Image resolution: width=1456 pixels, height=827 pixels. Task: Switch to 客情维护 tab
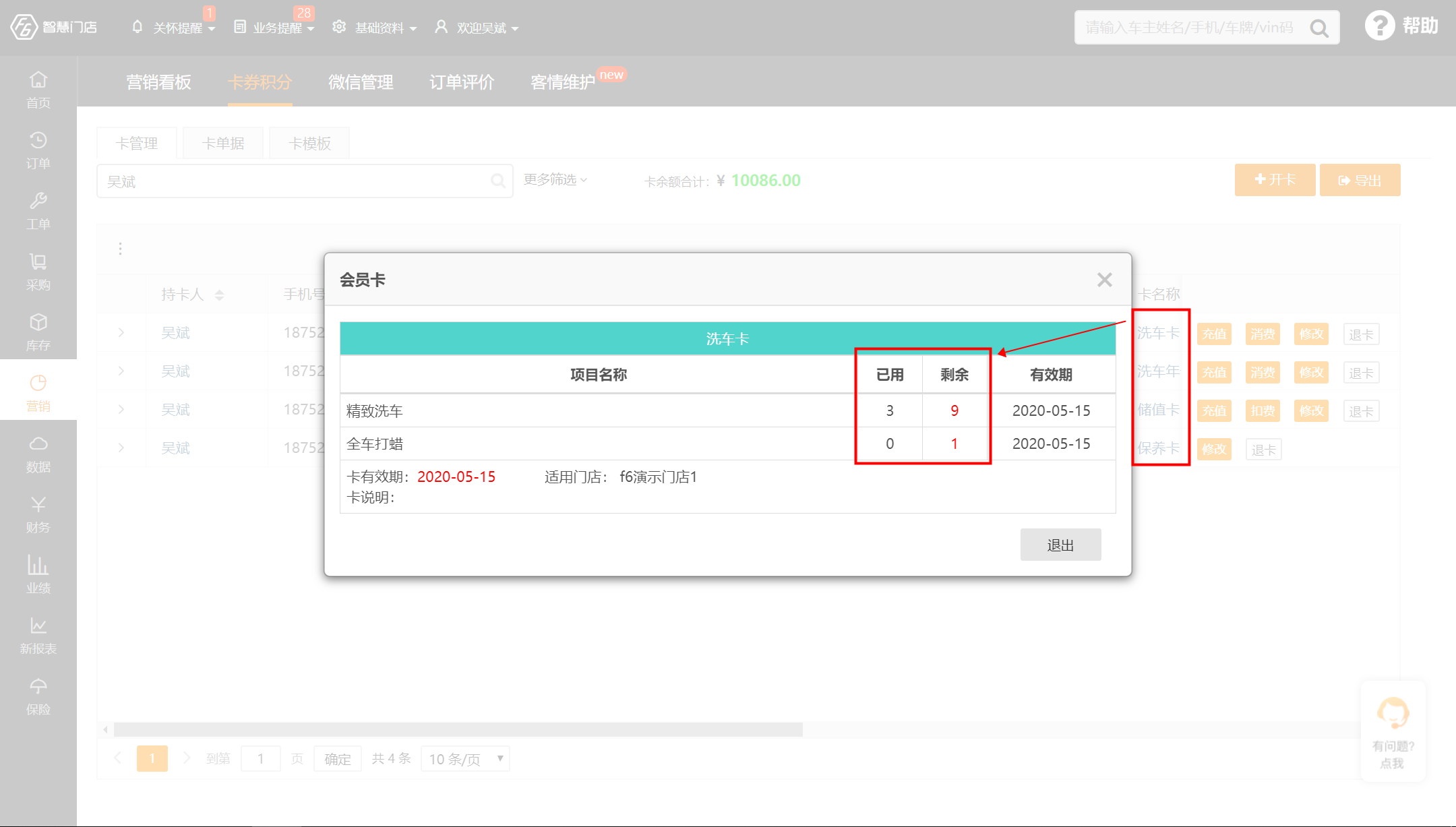(x=563, y=82)
